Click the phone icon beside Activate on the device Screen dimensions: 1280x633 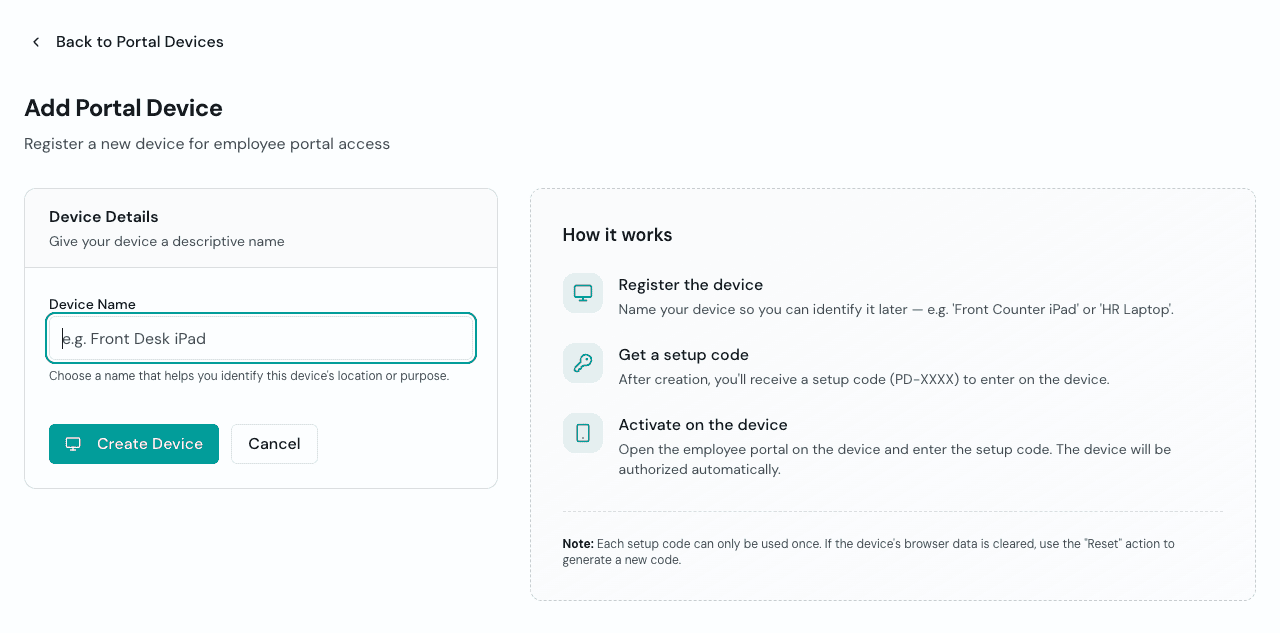[582, 433]
